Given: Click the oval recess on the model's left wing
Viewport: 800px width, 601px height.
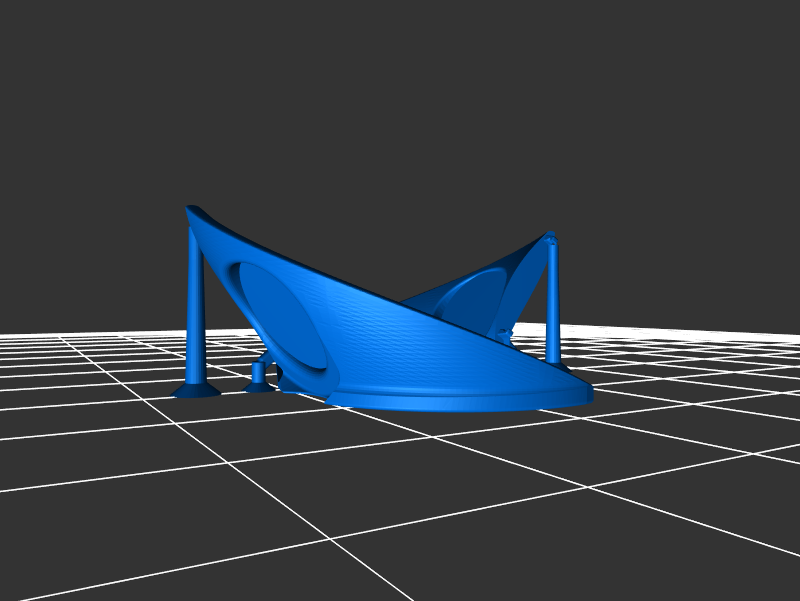Looking at the screenshot, I should pos(282,316).
